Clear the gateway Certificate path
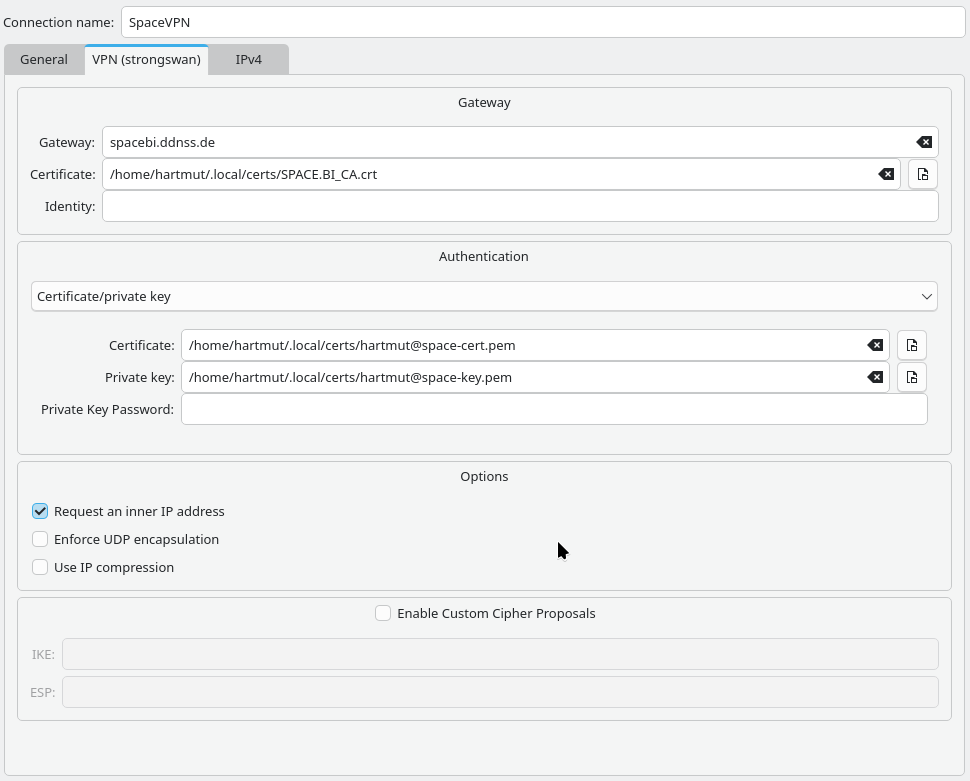 pos(886,174)
